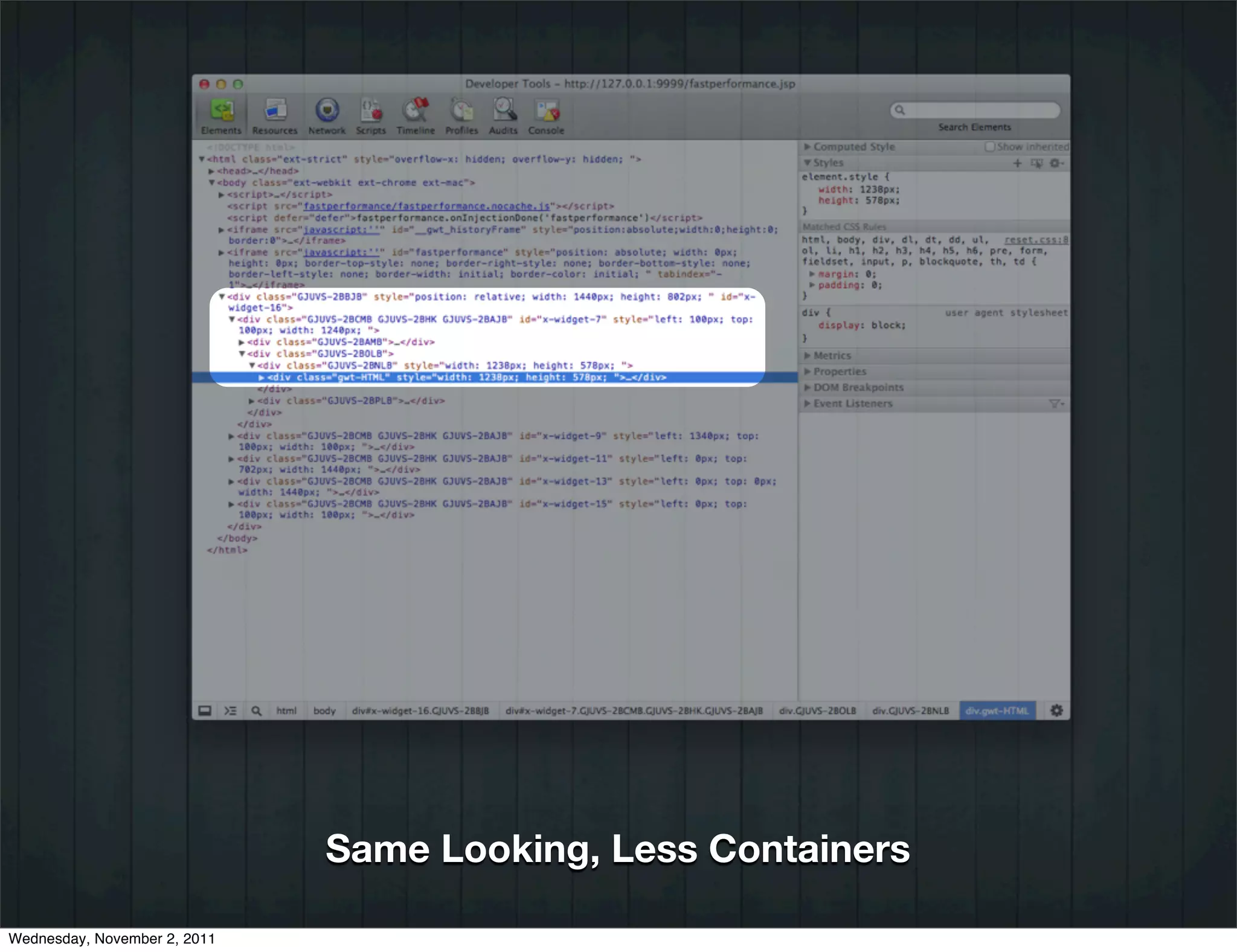Add new style rule plus icon

point(1018,163)
